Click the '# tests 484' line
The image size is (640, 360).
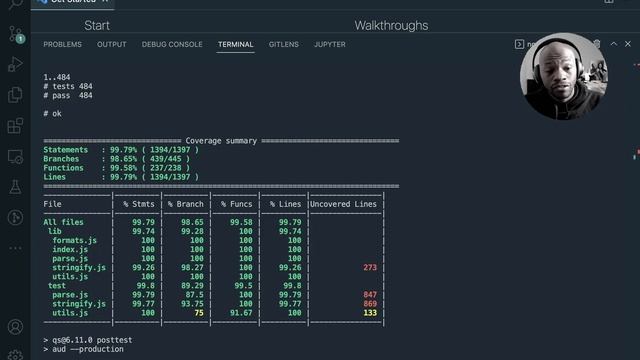click(x=68, y=87)
